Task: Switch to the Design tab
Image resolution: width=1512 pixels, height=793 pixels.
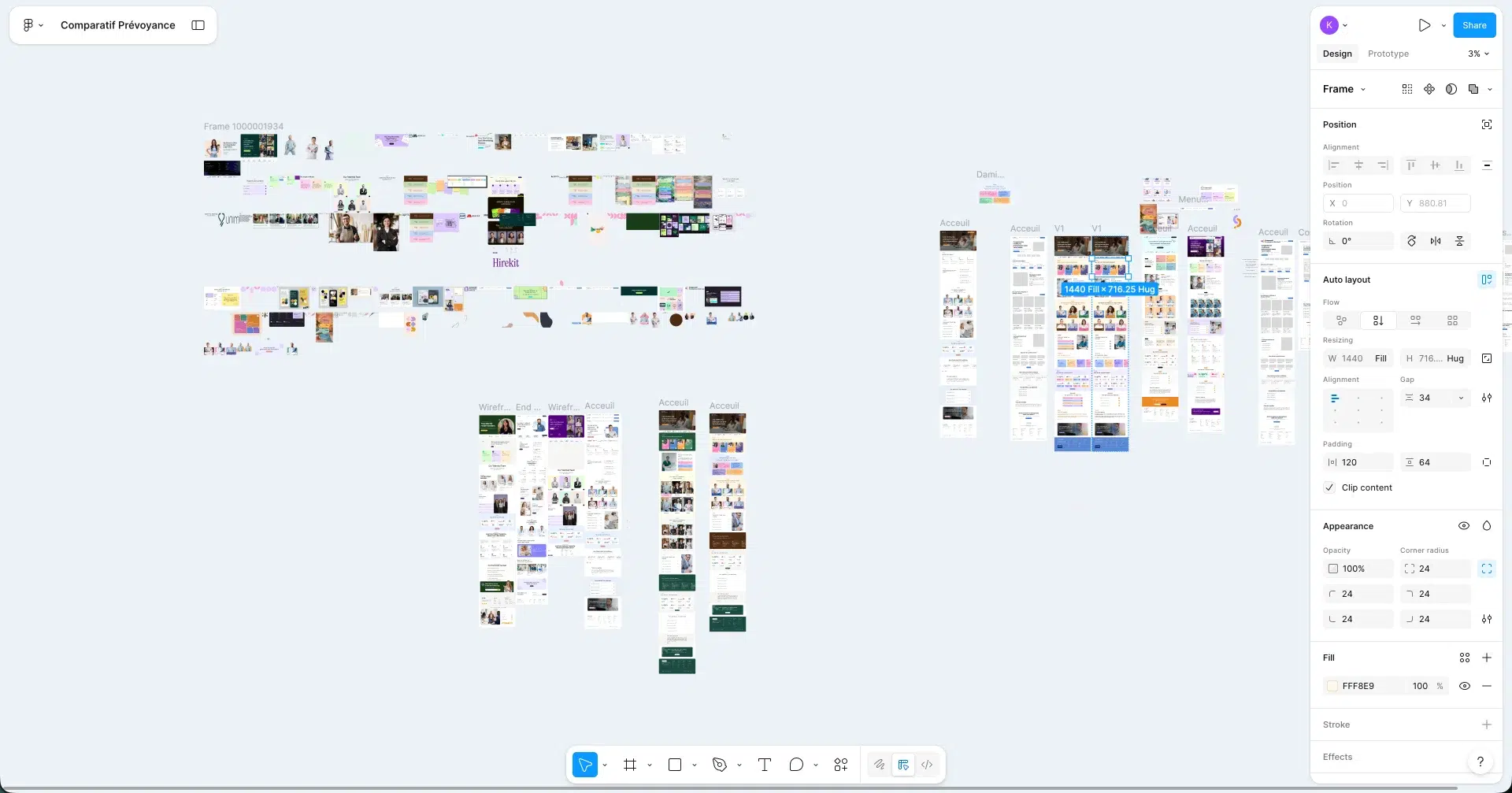Action: tap(1336, 54)
